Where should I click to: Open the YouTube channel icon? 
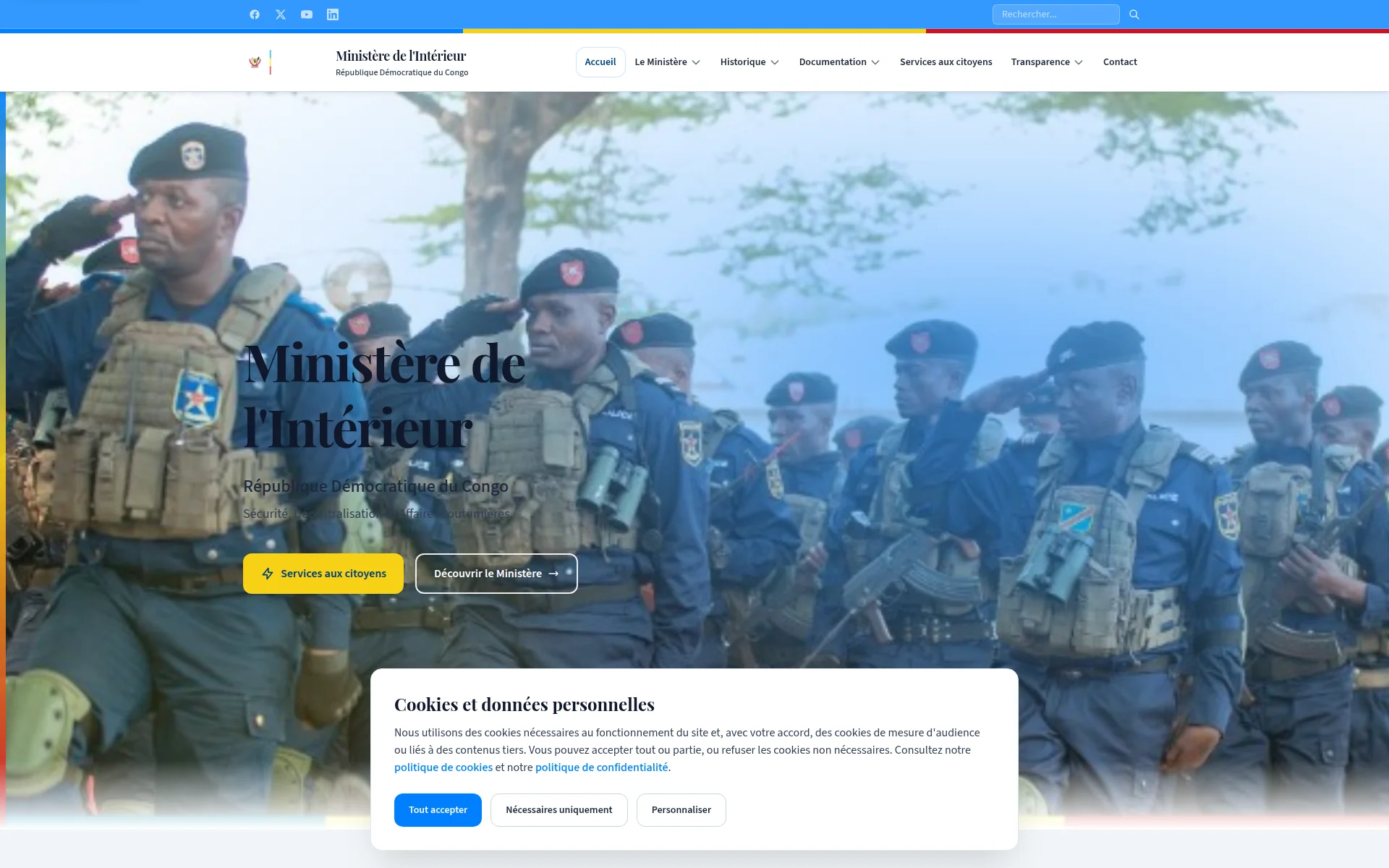point(307,14)
